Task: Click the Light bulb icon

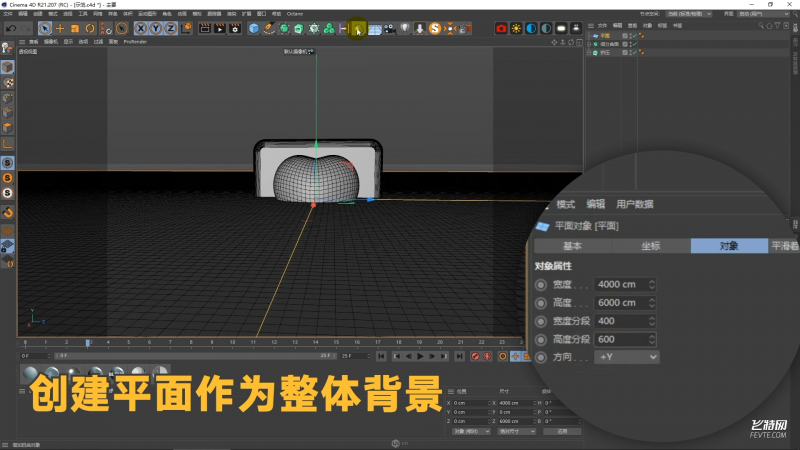Action: (405, 29)
